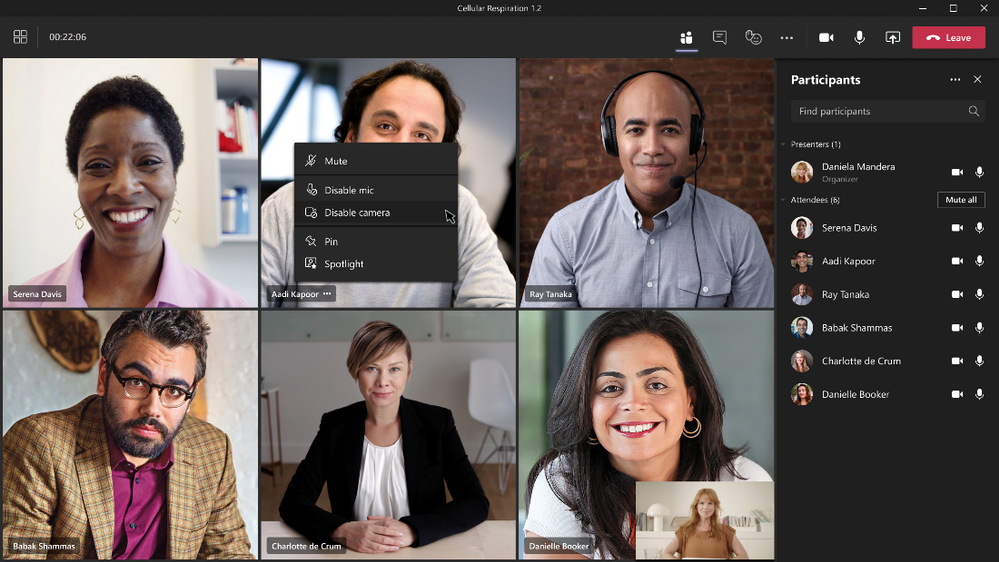Click the Aadi Kapoor name in attendee list
Viewport: 999px width, 562px height.
coord(849,261)
